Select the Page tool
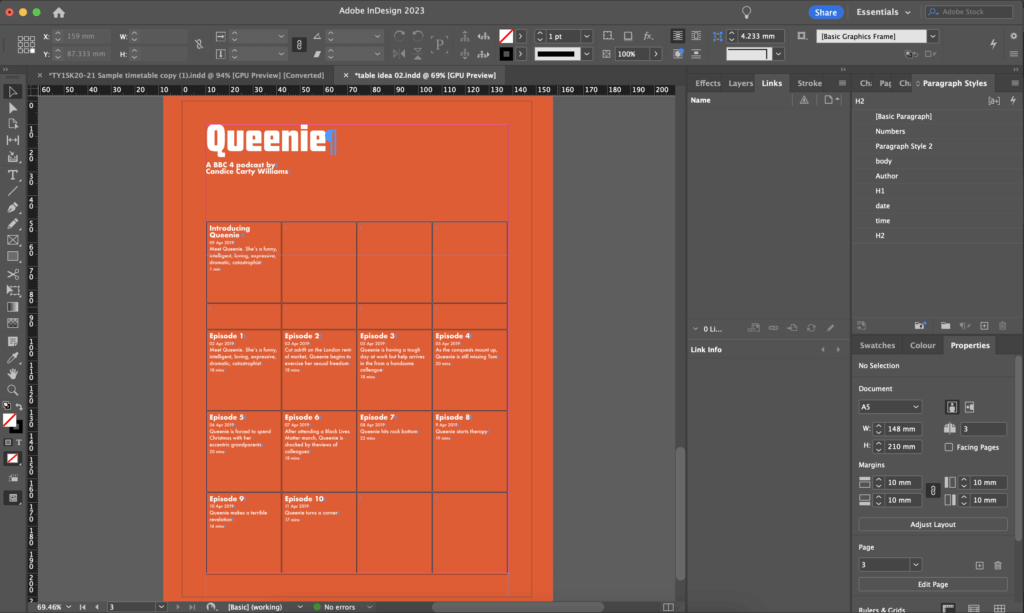 pyautogui.click(x=12, y=124)
